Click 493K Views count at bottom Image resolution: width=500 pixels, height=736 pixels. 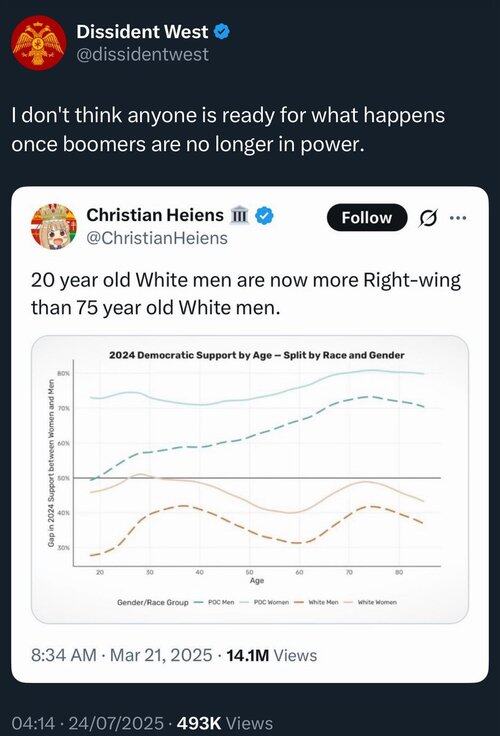pos(224,723)
